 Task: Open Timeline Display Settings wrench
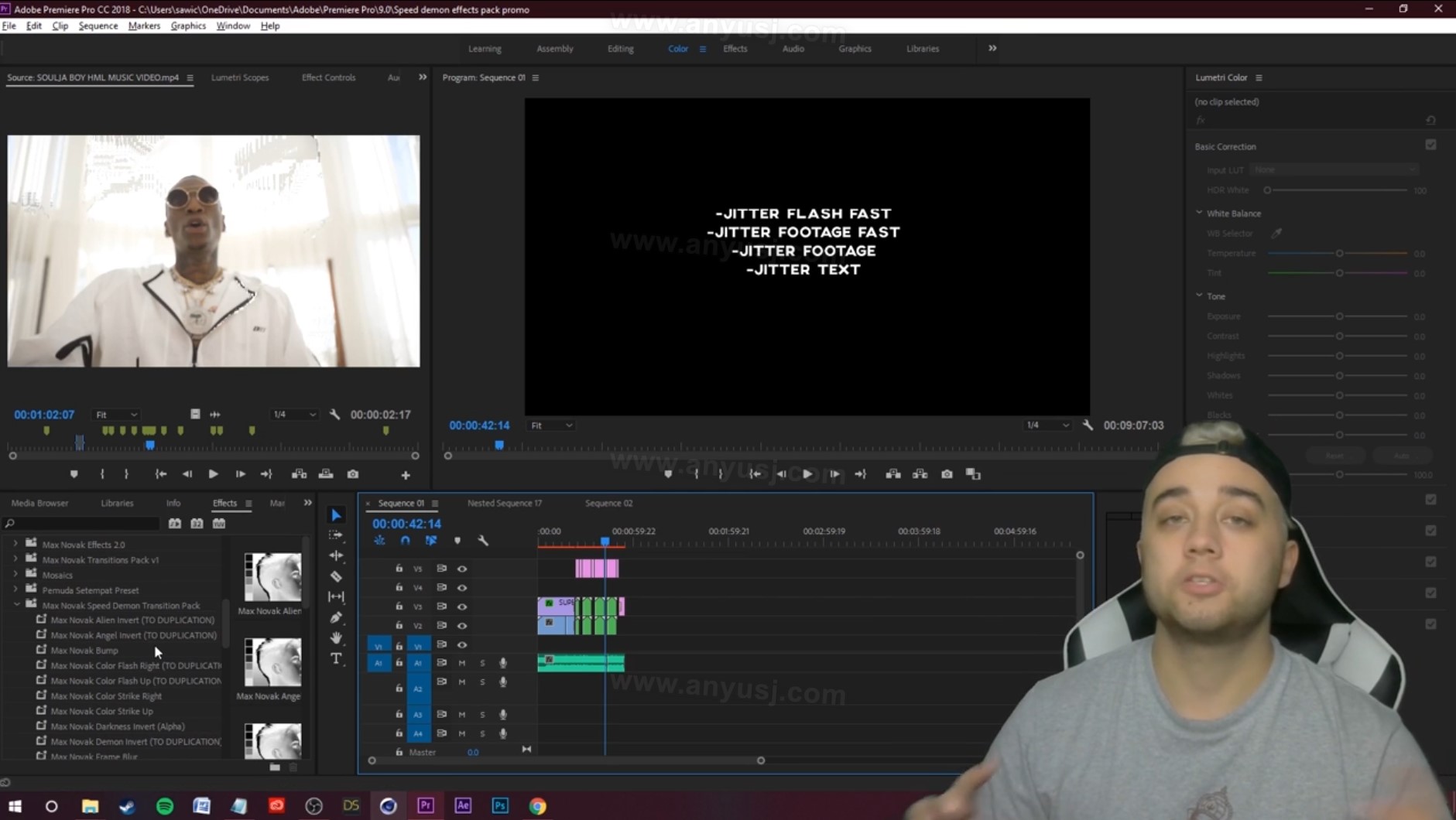click(x=483, y=541)
